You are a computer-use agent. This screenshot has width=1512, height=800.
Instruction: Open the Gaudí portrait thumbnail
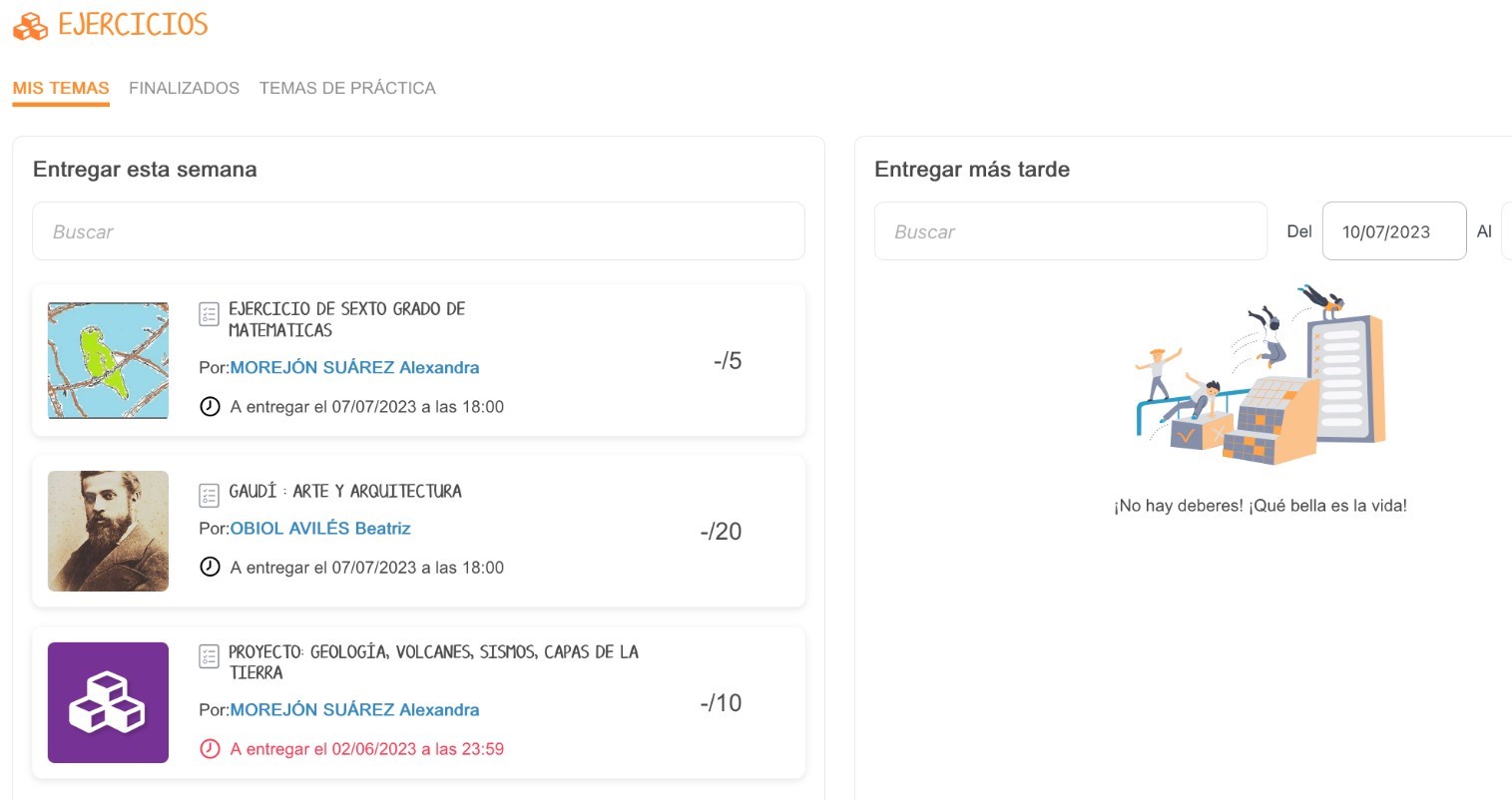(108, 531)
